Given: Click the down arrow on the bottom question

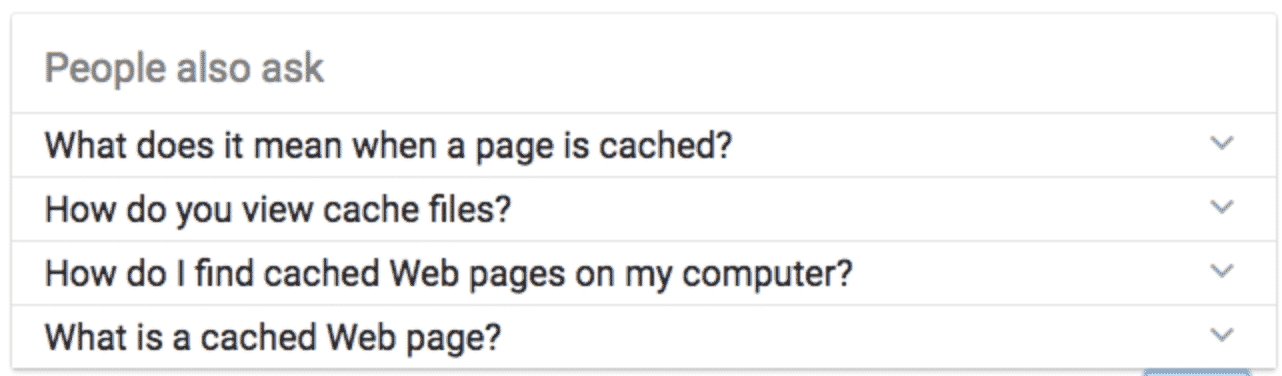Looking at the screenshot, I should (1221, 334).
